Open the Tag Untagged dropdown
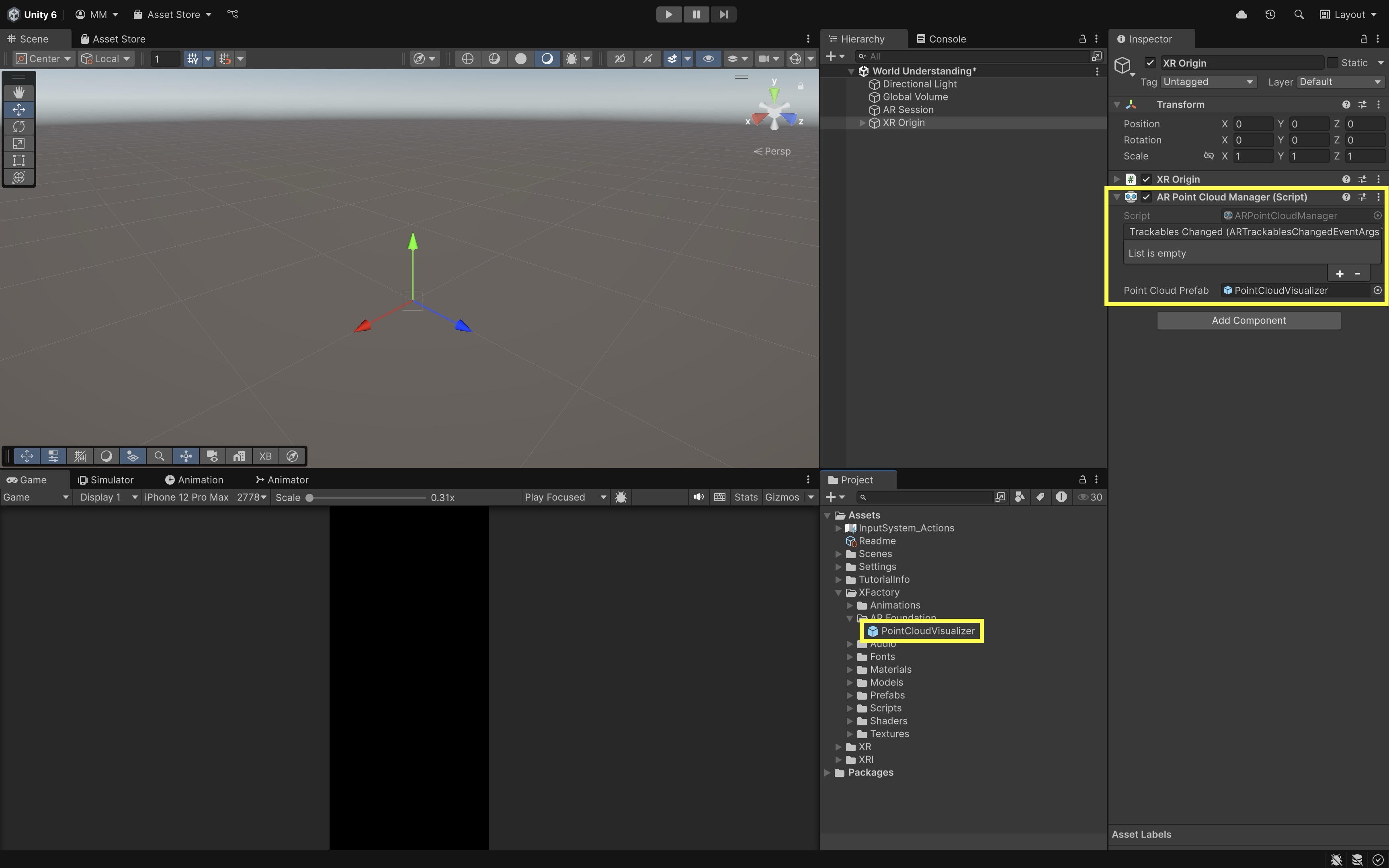Viewport: 1389px width, 868px height. pyautogui.click(x=1208, y=82)
